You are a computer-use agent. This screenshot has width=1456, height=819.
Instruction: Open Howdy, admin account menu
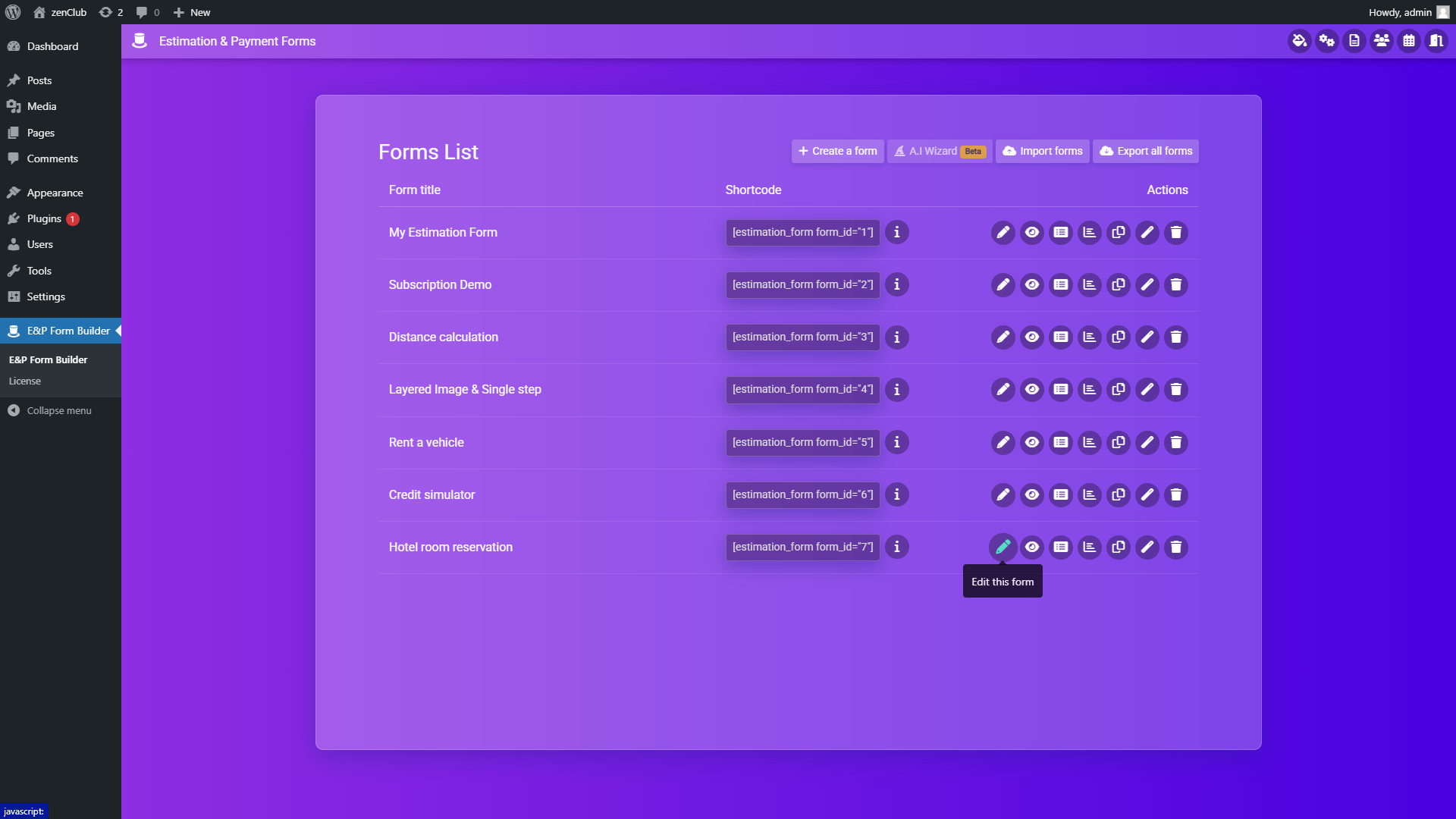(x=1408, y=12)
